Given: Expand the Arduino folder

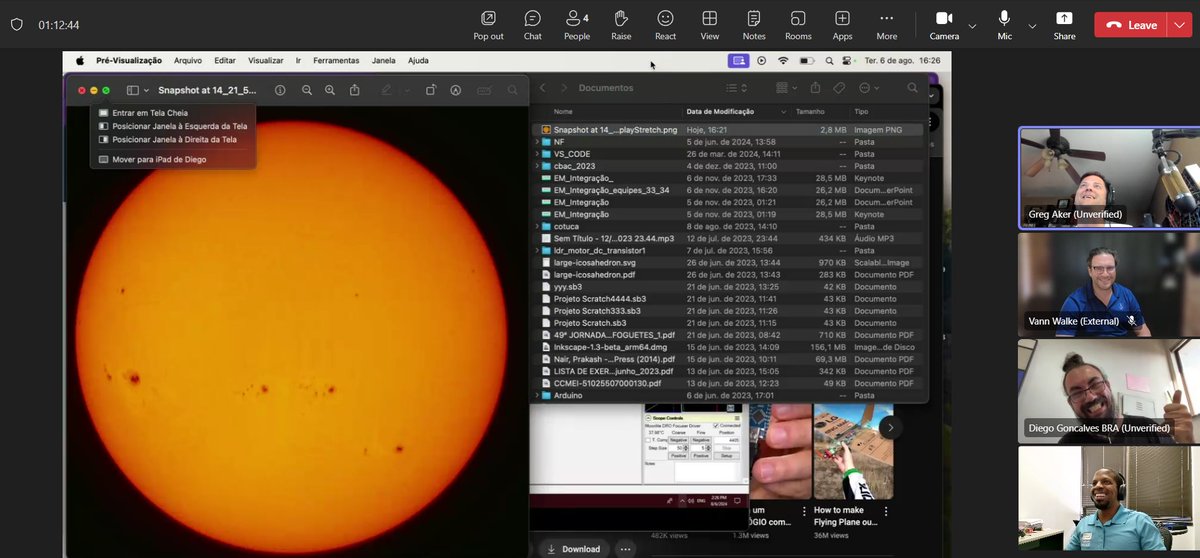Looking at the screenshot, I should tap(537, 395).
